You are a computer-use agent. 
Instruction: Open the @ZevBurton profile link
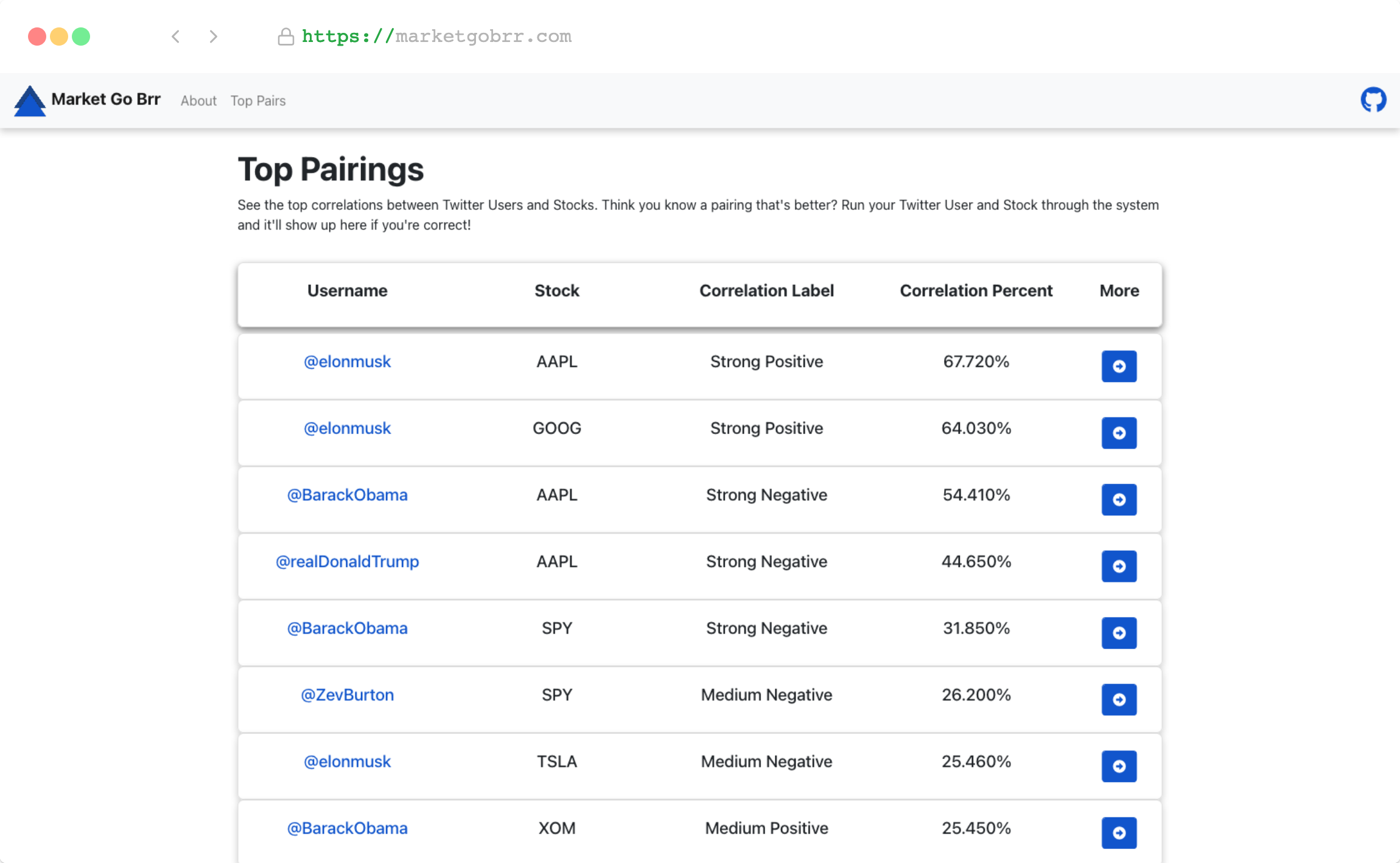[347, 695]
